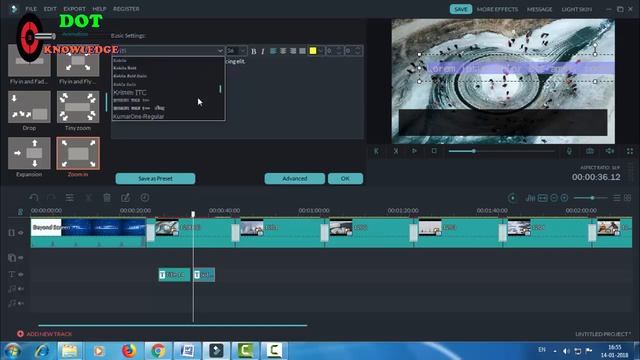
Task: Toggle video track visibility eye
Action: [20, 233]
